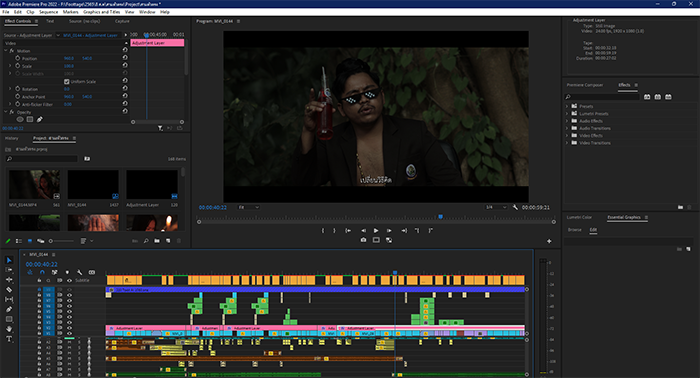Create 4-point polygon mask under Opacity
The width and height of the screenshot is (700, 378).
(30, 119)
